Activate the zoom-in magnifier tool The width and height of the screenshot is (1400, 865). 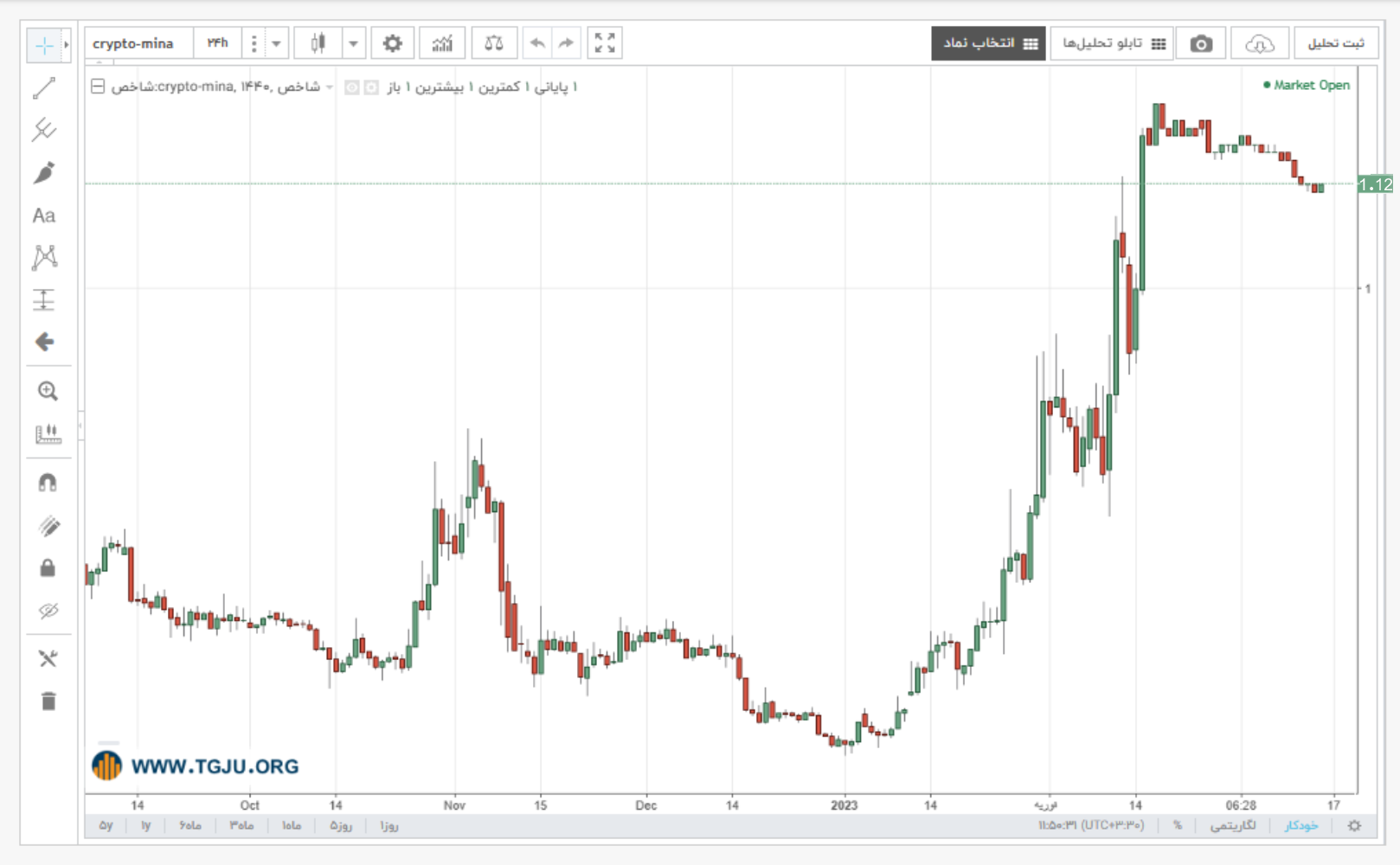pyautogui.click(x=48, y=391)
